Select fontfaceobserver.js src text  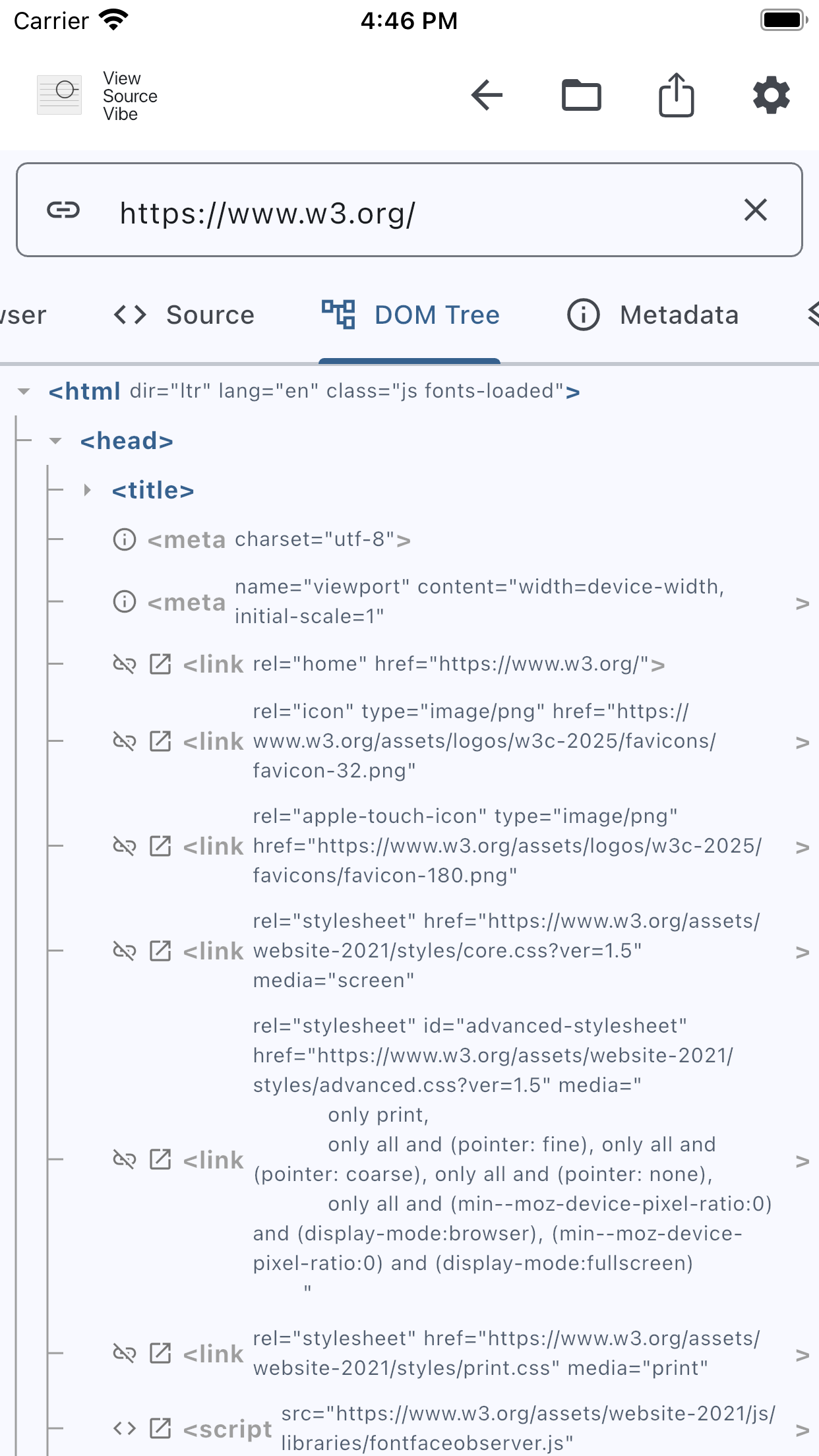(528, 1428)
